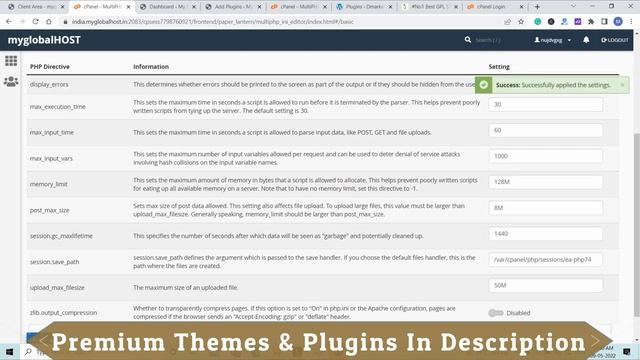The height and width of the screenshot is (360, 640).
Task: Open the Windows taskbar search icon
Action: coord(28,351)
